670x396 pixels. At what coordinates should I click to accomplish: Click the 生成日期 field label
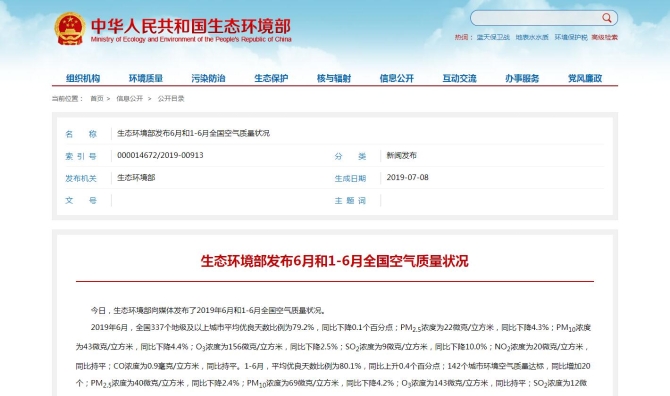click(x=350, y=179)
